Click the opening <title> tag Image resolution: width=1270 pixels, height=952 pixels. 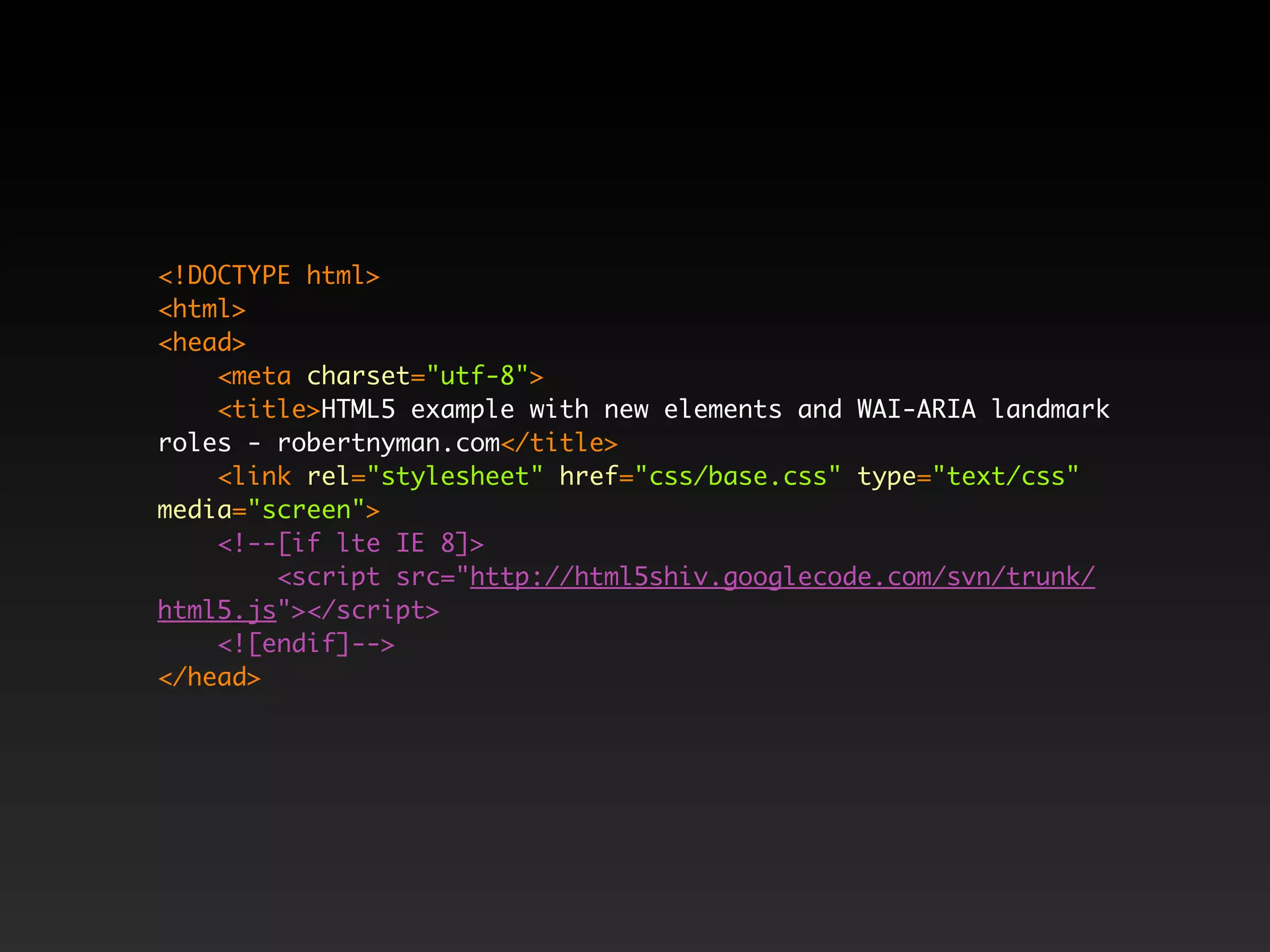coord(269,409)
